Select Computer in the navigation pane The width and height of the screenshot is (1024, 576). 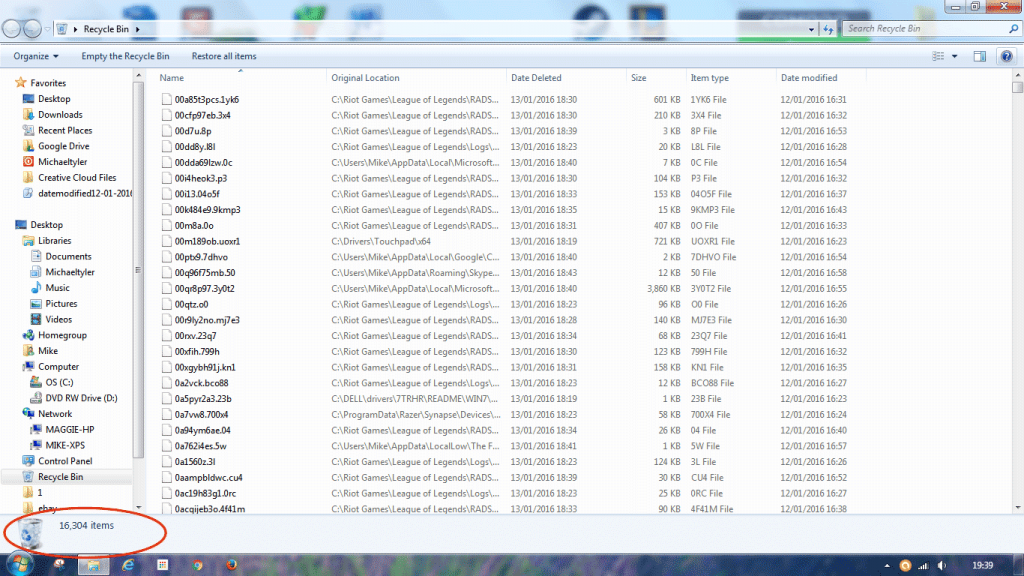pos(58,366)
